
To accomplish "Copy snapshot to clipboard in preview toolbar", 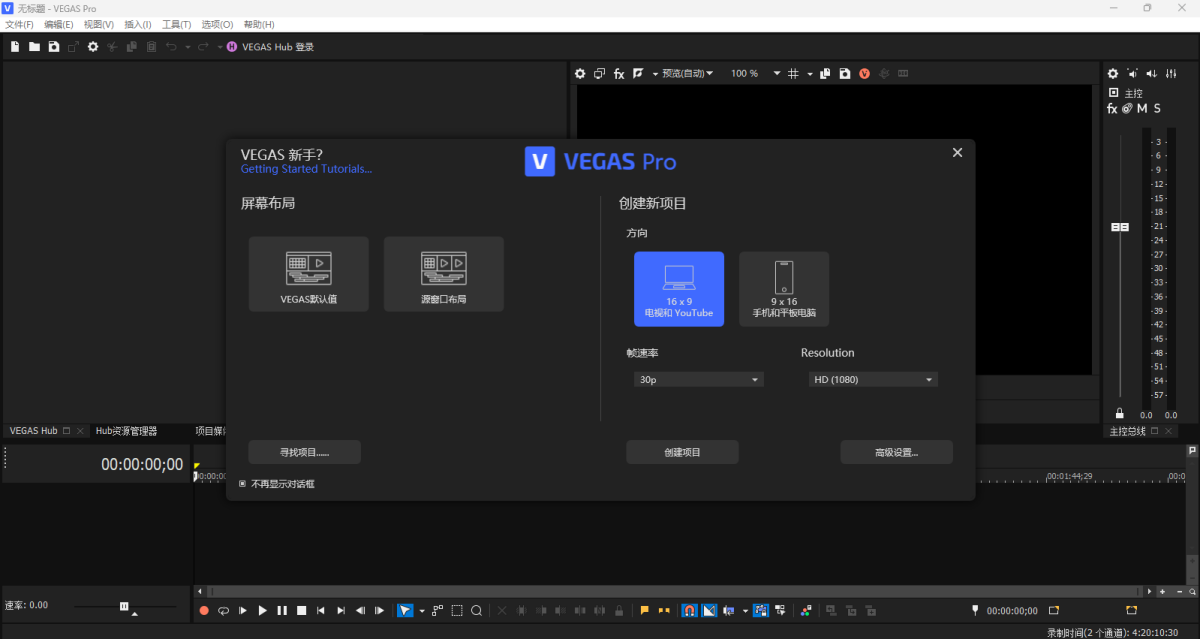I will pyautogui.click(x=825, y=73).
